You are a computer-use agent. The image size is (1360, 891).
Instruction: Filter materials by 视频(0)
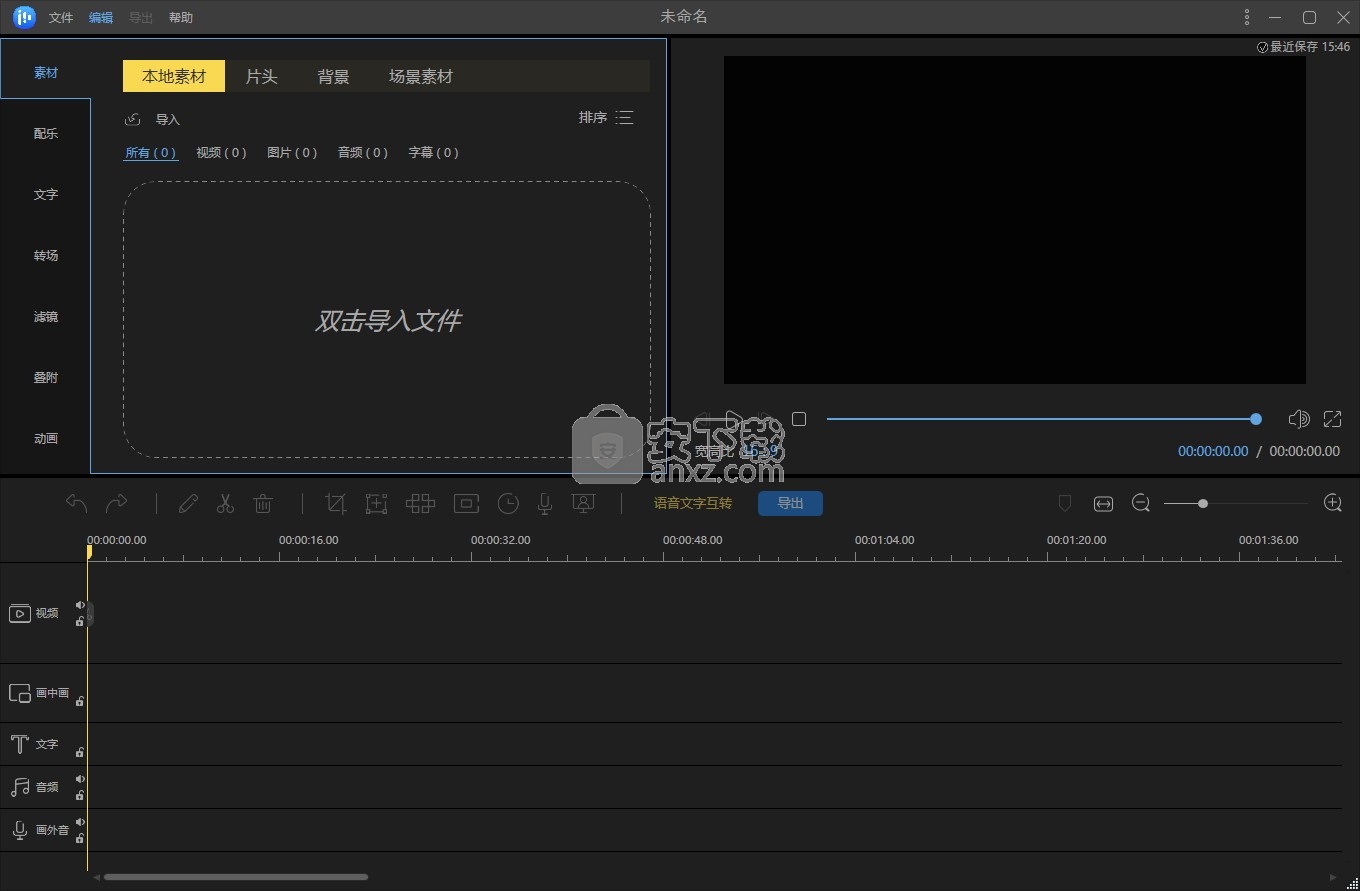point(222,153)
